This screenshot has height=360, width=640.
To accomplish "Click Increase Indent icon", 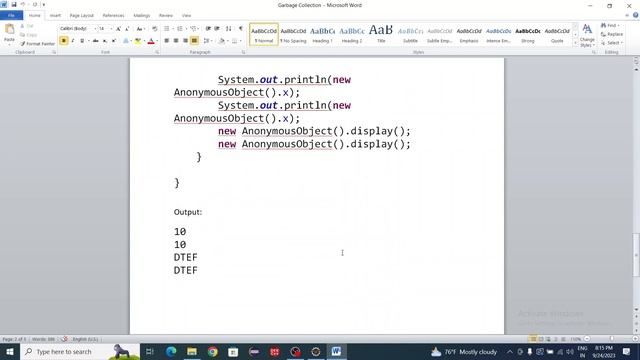I will coord(217,29).
